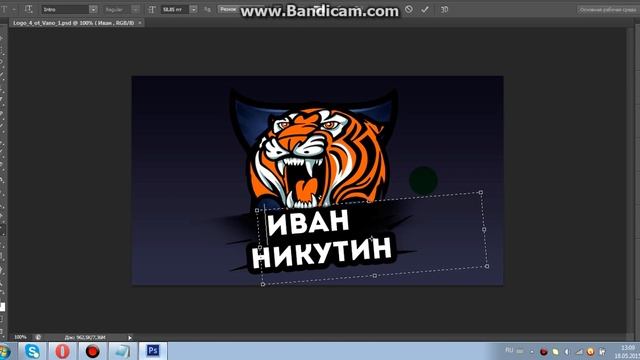This screenshot has height=360, width=640.
Task: Open the status bar info arrow menu
Action: point(130,338)
